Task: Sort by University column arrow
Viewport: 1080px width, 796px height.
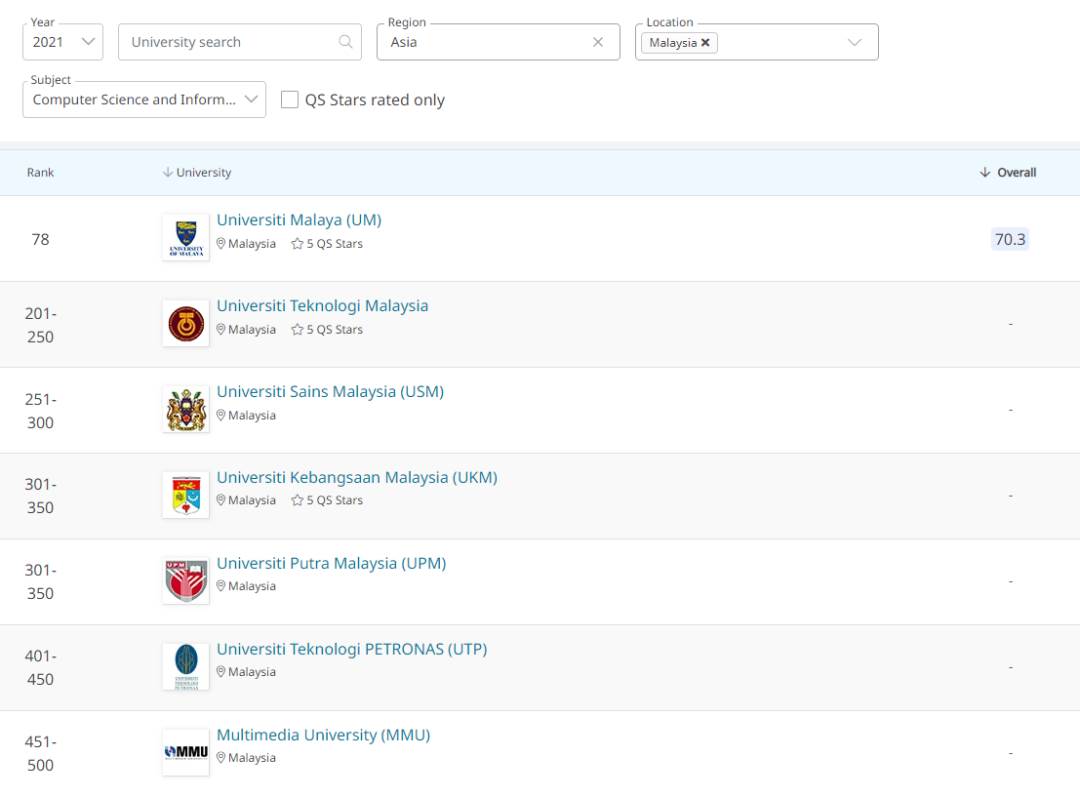Action: click(167, 172)
